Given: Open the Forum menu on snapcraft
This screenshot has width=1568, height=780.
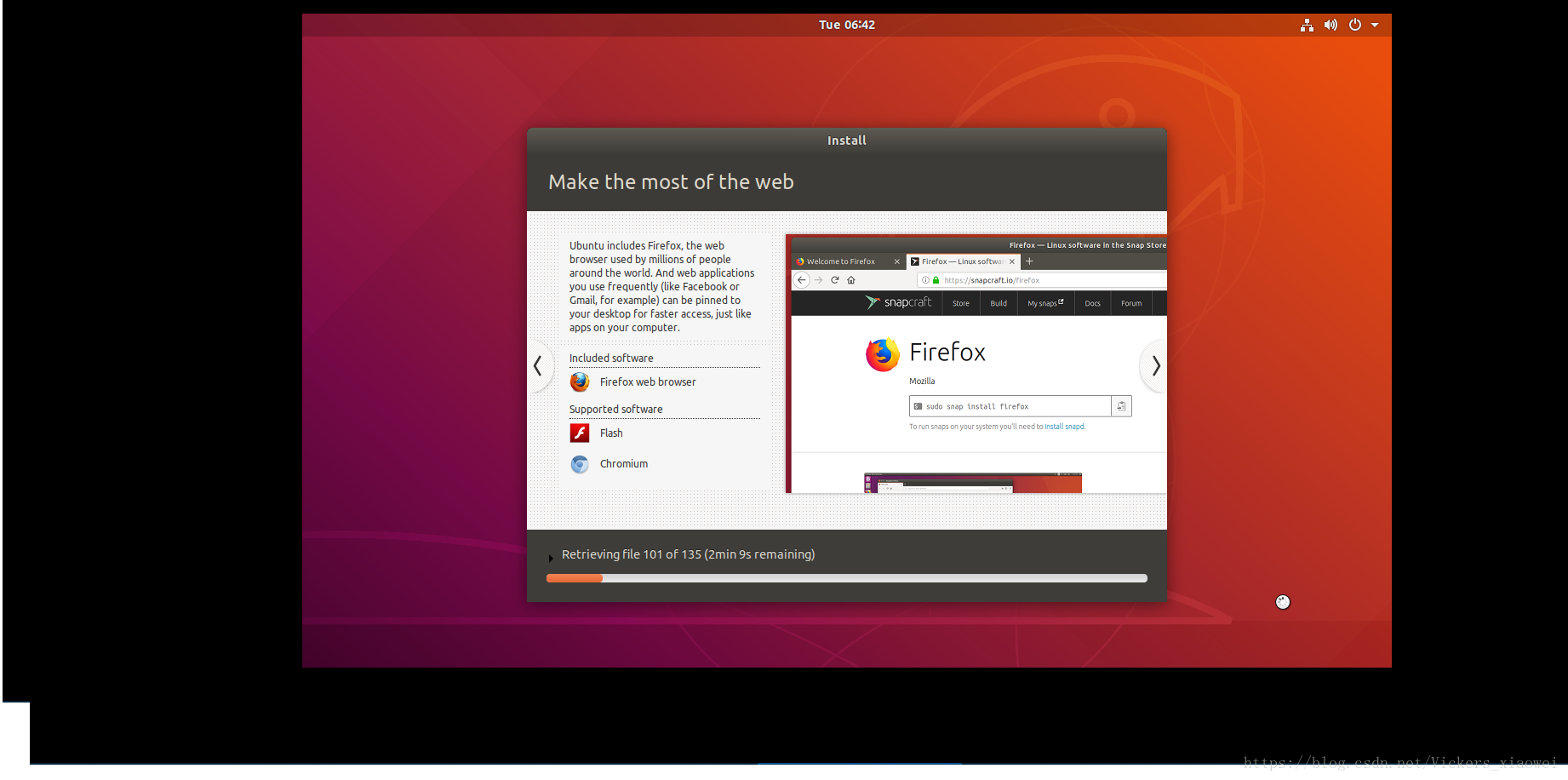Looking at the screenshot, I should [x=1131, y=303].
